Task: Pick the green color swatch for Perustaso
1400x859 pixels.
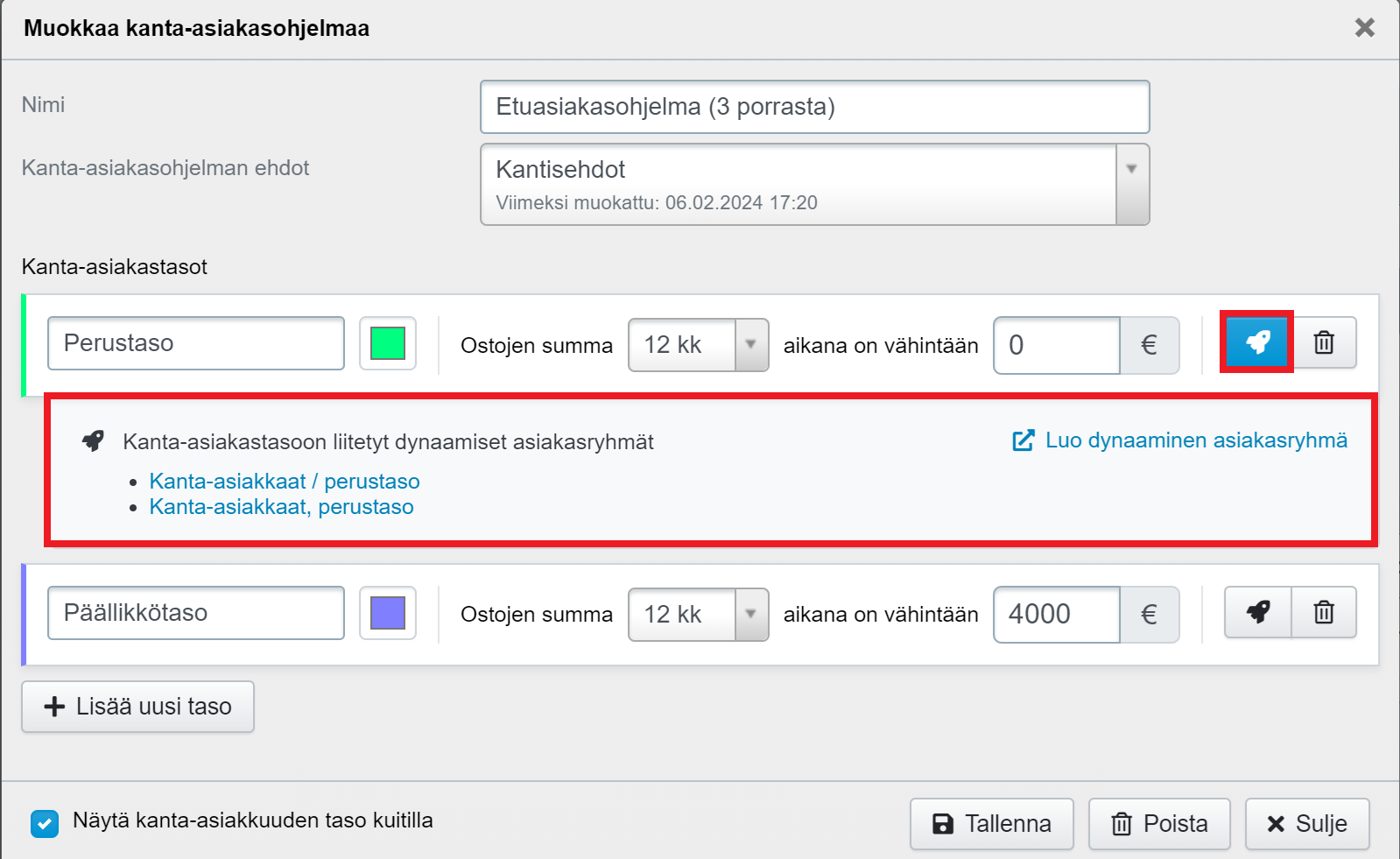Action: point(388,343)
